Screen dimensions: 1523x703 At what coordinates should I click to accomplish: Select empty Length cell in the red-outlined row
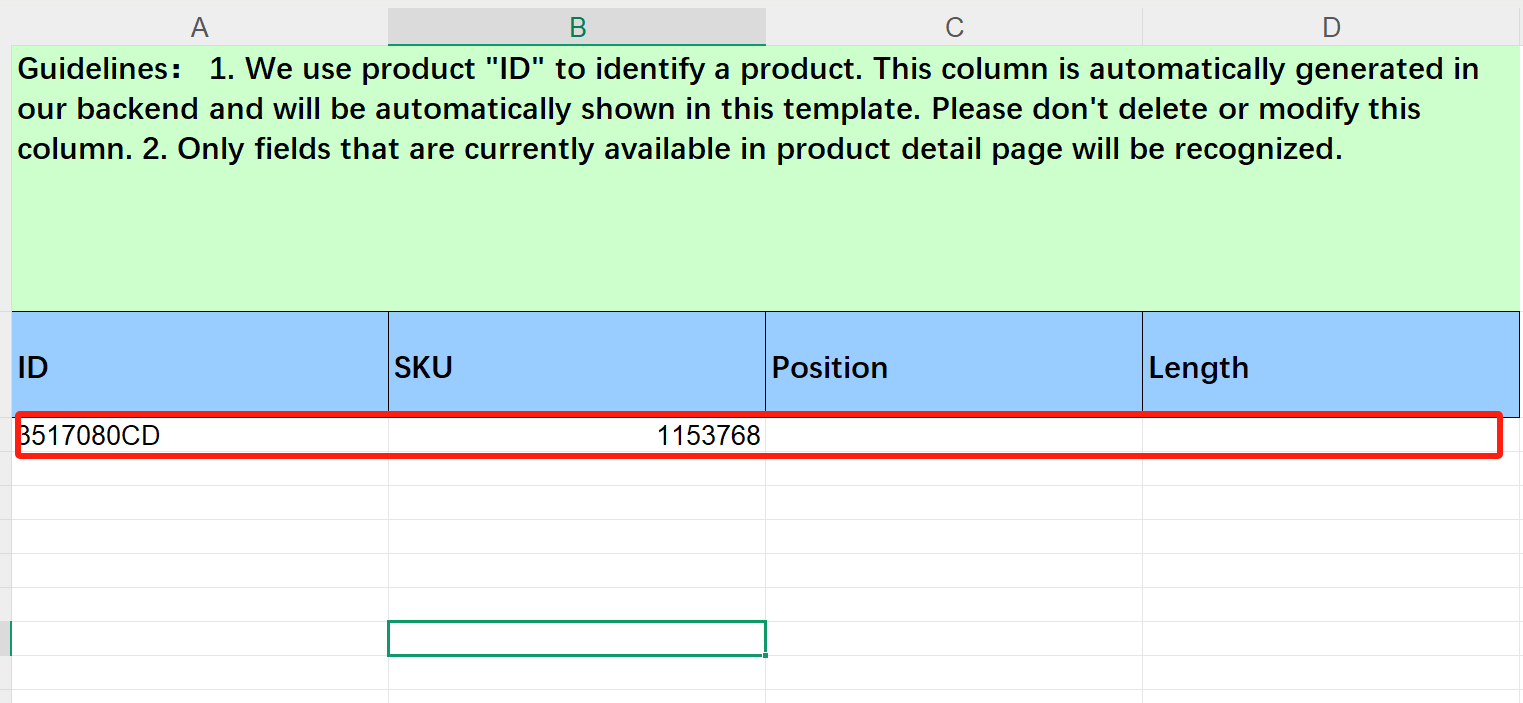tap(1331, 435)
